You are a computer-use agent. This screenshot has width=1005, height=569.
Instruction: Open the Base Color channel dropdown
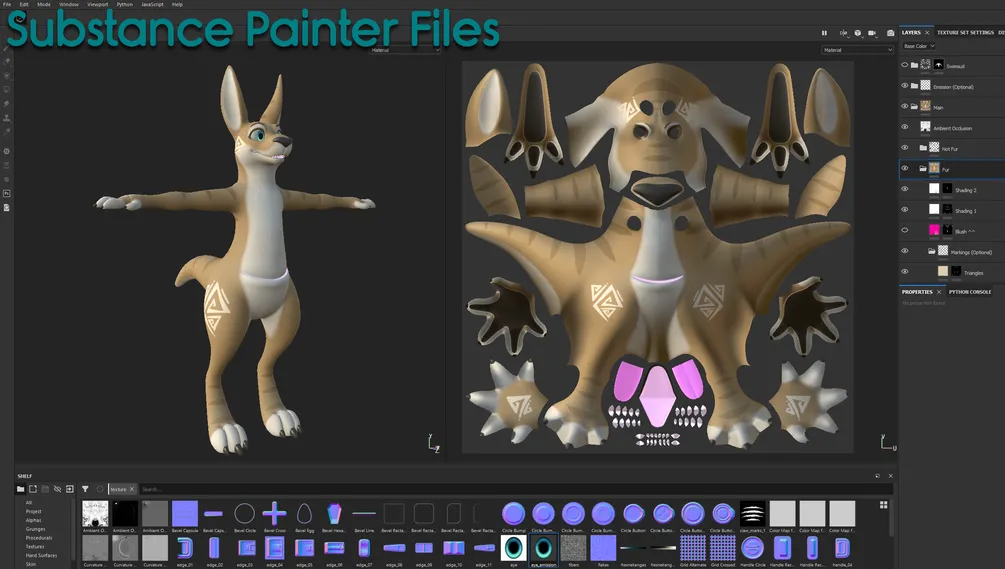[919, 46]
